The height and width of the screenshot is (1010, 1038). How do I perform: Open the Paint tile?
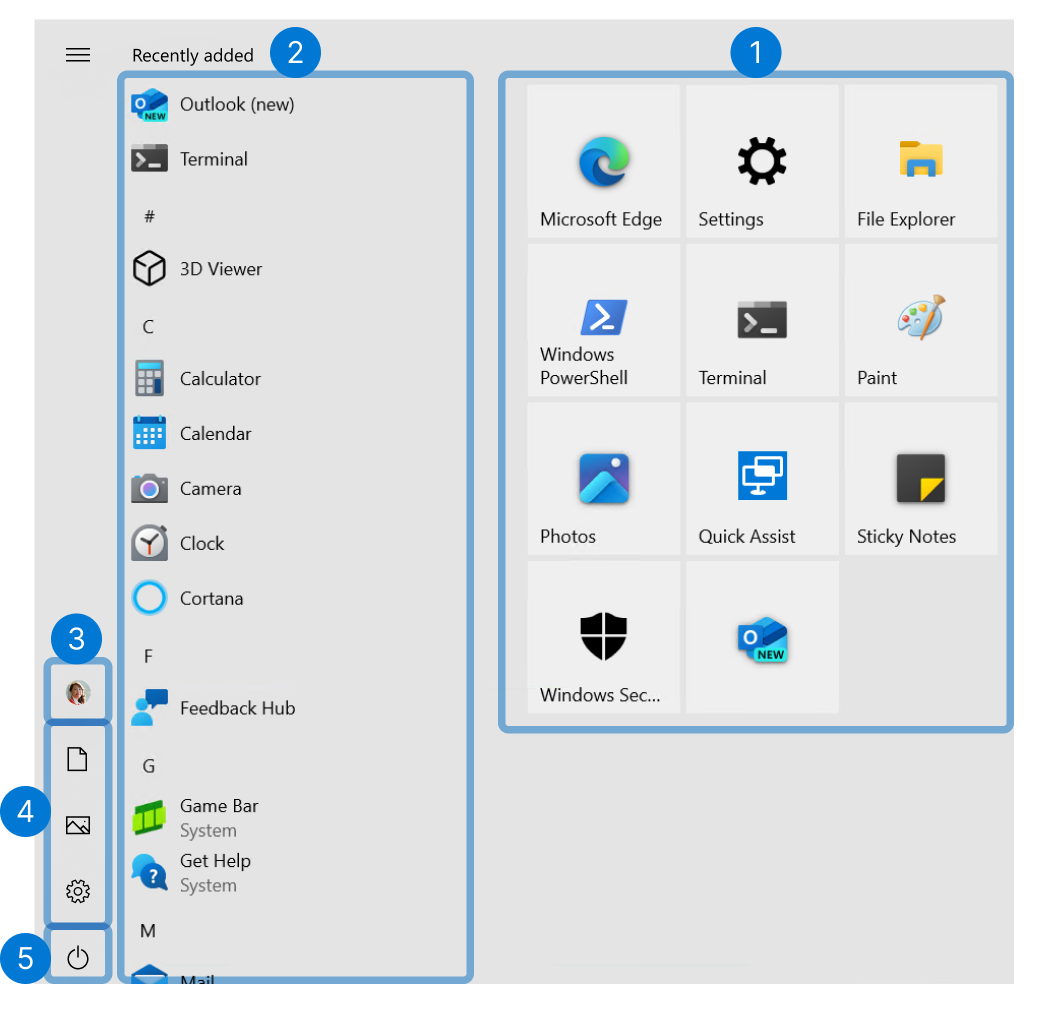(920, 320)
